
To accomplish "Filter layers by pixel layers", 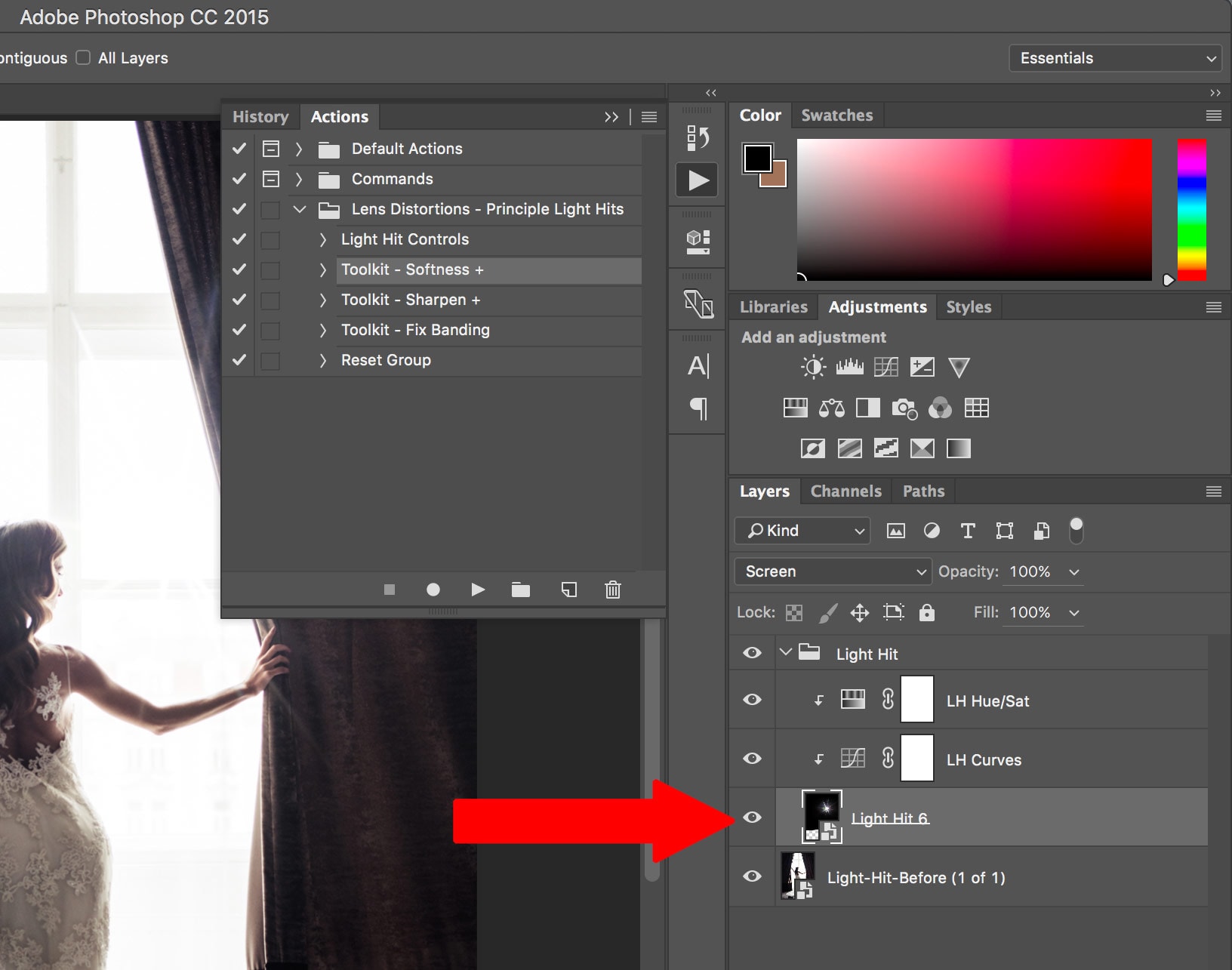I will pyautogui.click(x=895, y=531).
